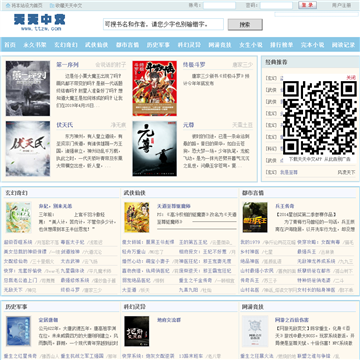Viewport: 360px width, 360px height.
Task: Click the book search text box
Action: coord(163,24)
